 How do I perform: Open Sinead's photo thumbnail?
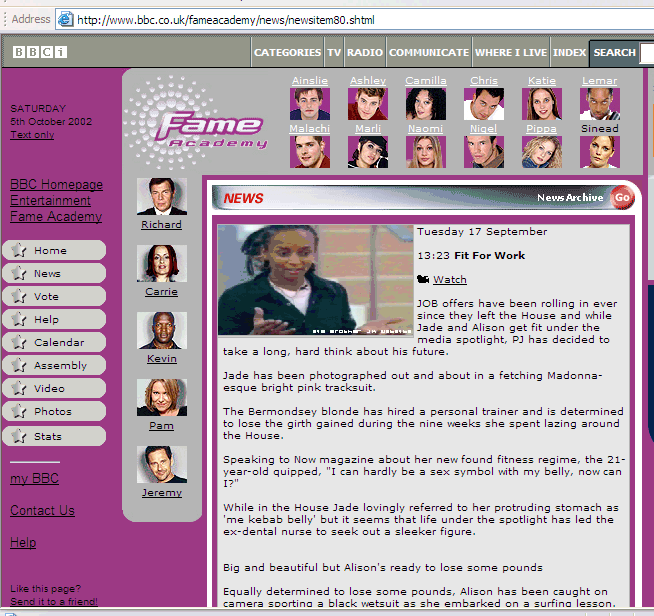click(x=600, y=152)
